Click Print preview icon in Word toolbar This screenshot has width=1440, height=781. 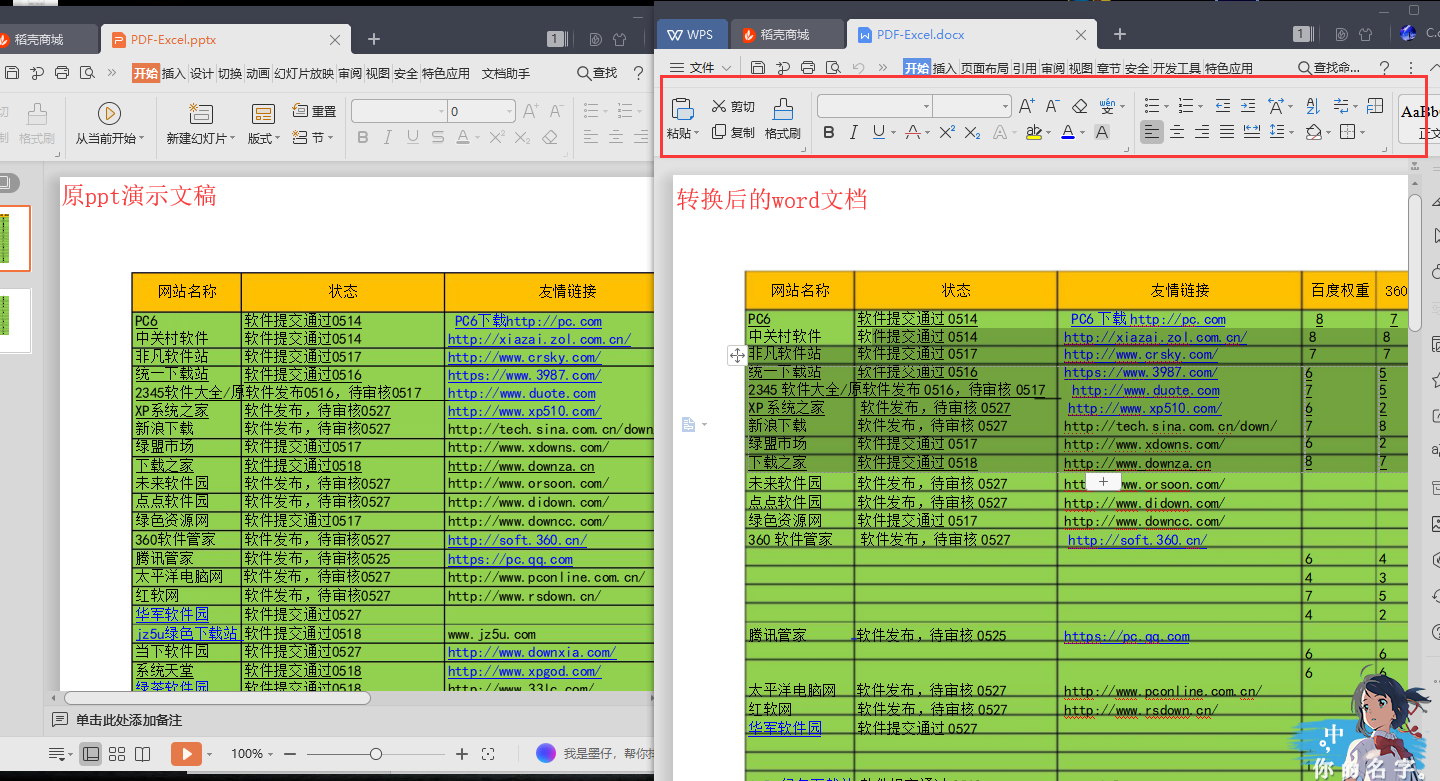tap(833, 68)
